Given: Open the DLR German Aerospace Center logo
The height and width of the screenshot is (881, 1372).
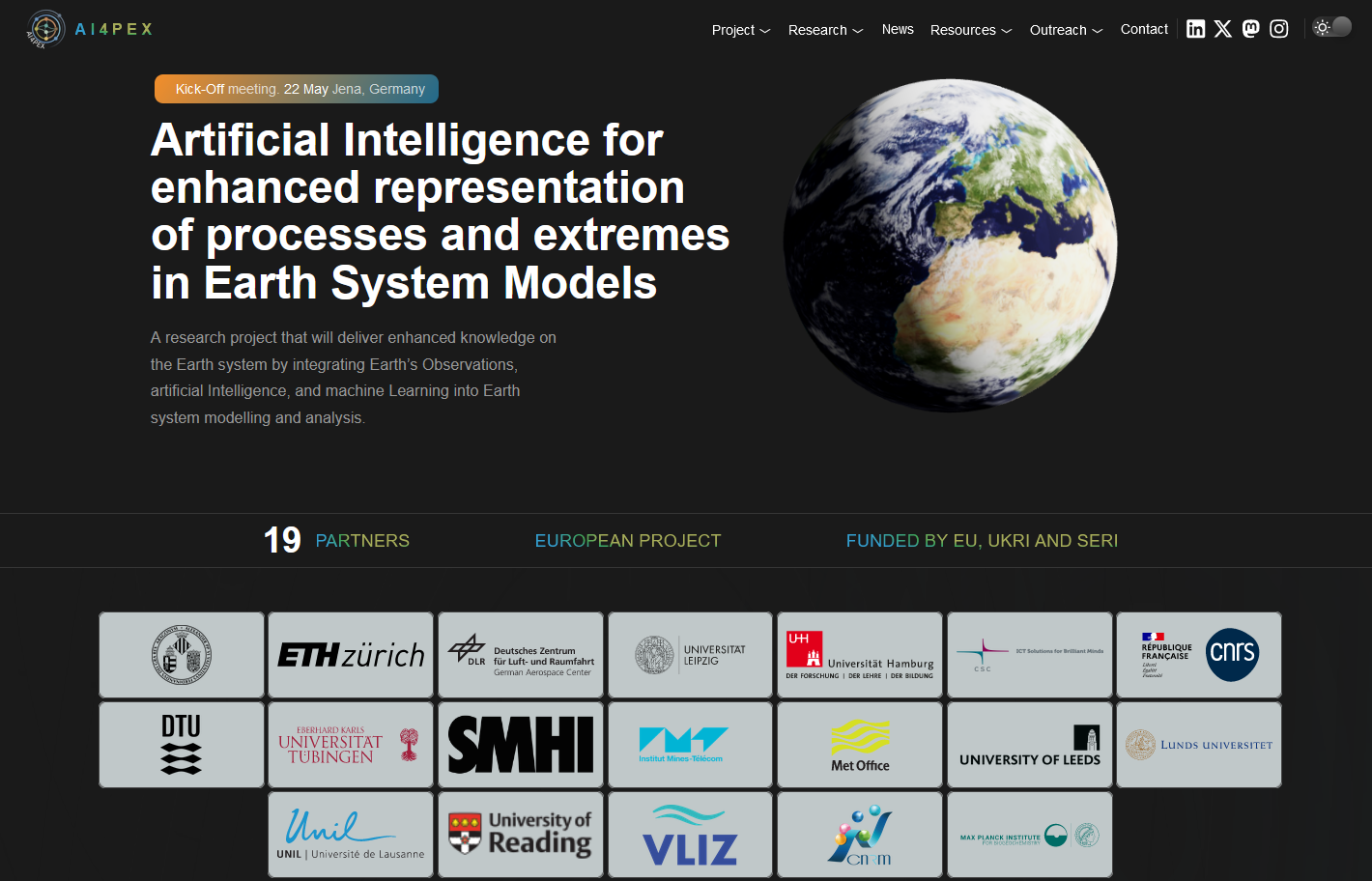Looking at the screenshot, I should [521, 655].
